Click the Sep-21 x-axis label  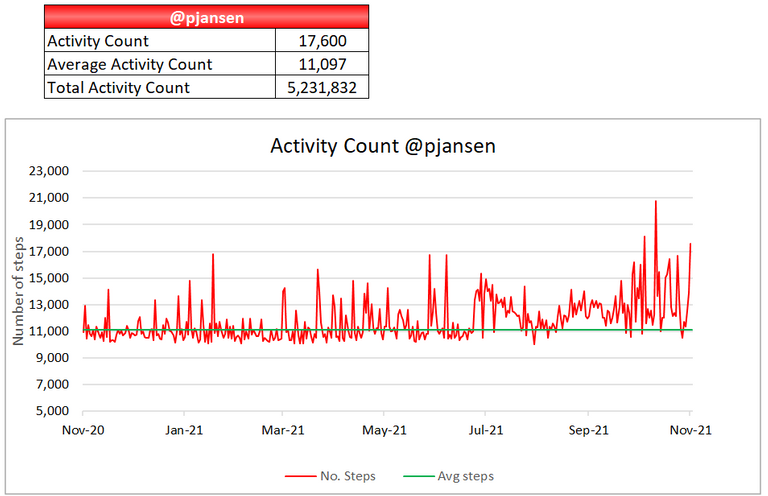point(588,430)
